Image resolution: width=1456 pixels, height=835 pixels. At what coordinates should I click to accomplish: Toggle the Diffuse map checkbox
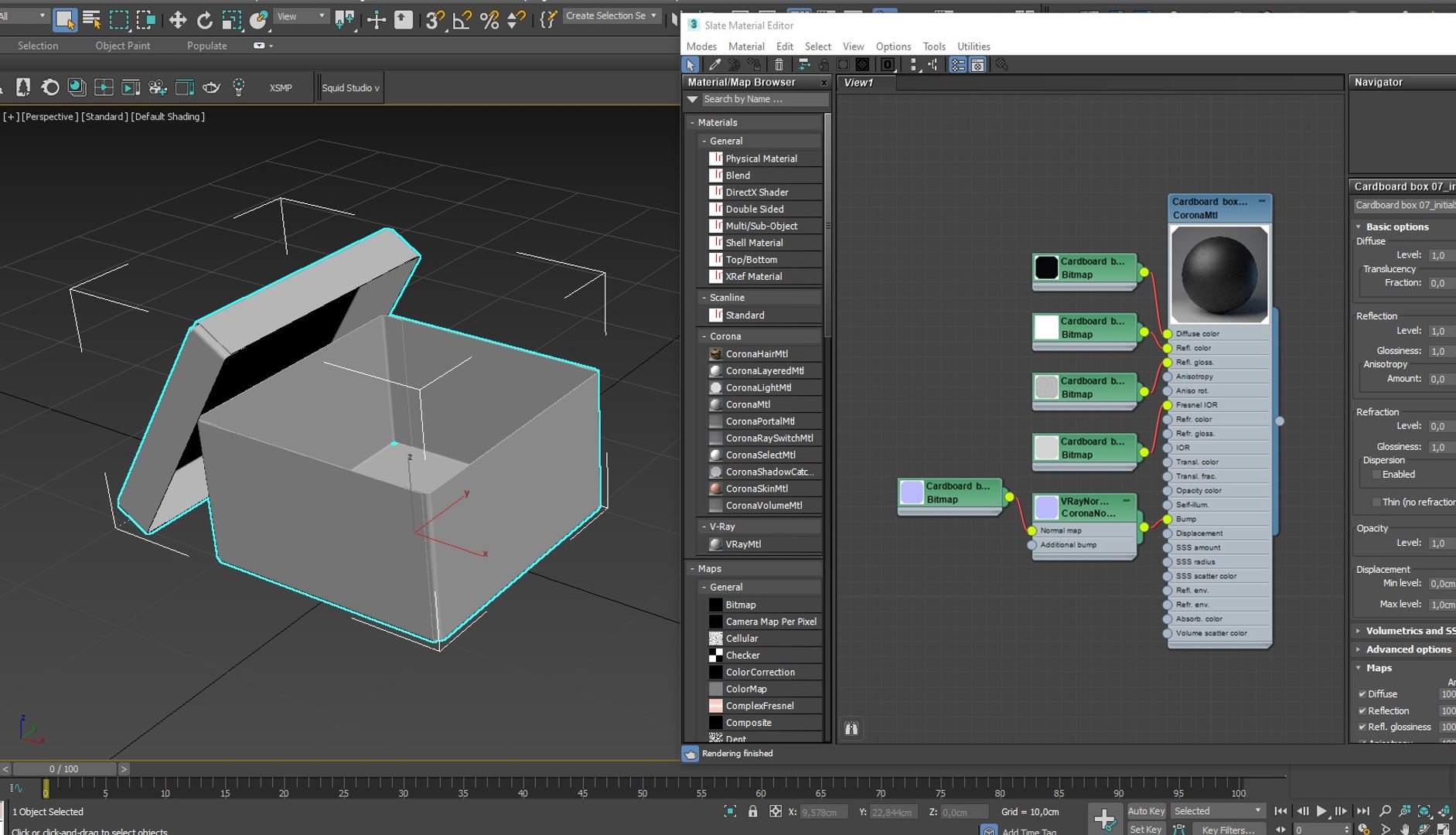click(1362, 694)
